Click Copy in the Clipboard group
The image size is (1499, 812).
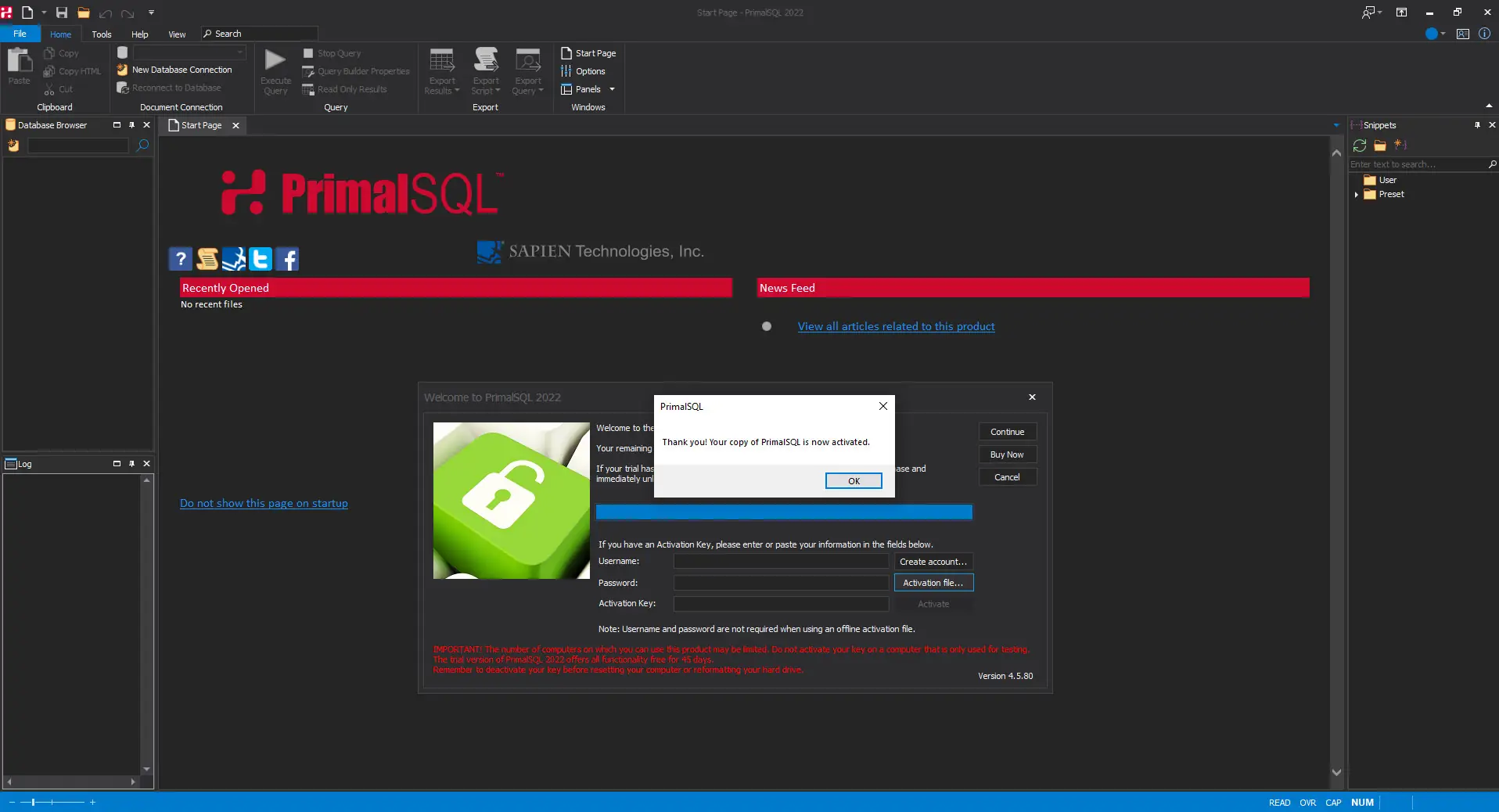(x=61, y=53)
